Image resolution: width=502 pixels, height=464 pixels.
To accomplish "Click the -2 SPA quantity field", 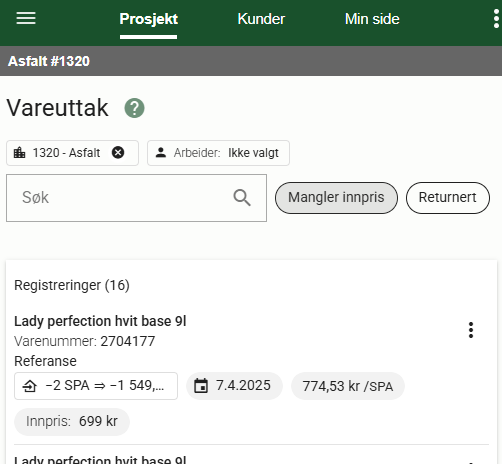I will point(96,386).
